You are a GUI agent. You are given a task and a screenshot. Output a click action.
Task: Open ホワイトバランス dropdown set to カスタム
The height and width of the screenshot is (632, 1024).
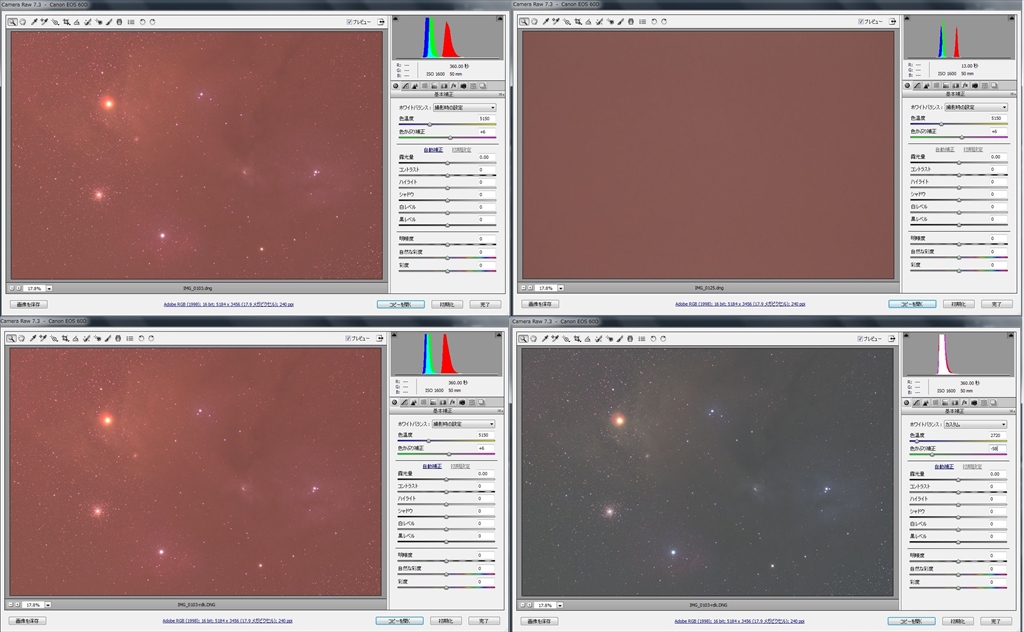point(975,424)
